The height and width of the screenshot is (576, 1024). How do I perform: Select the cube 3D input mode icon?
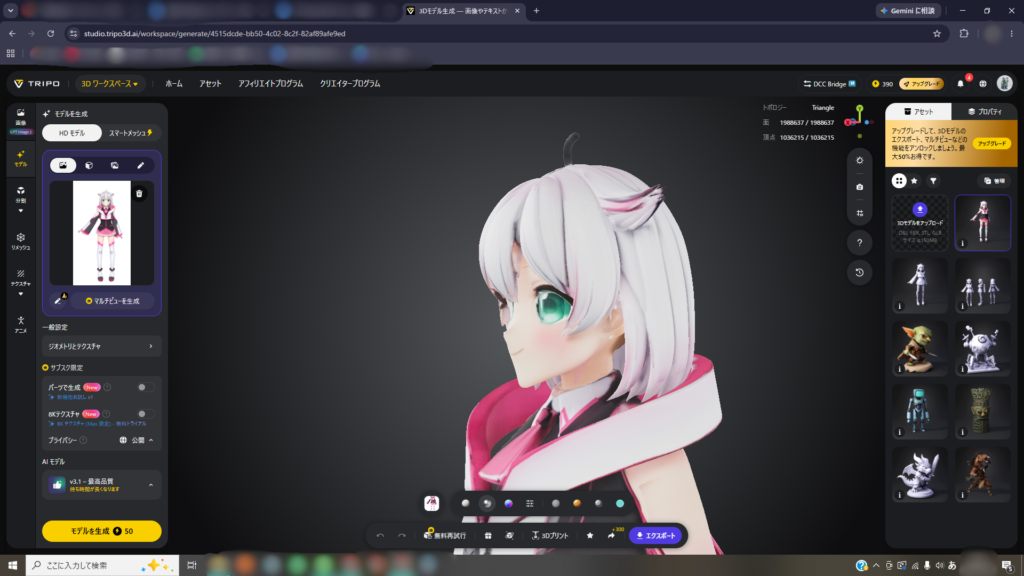tap(89, 165)
